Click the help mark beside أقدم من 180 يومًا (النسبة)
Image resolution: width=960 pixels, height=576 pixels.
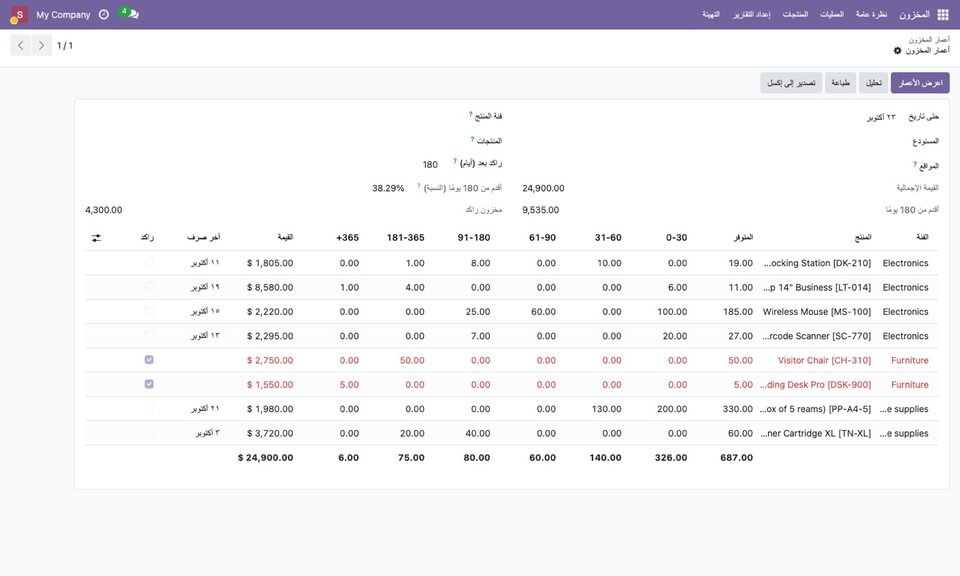pos(419,186)
